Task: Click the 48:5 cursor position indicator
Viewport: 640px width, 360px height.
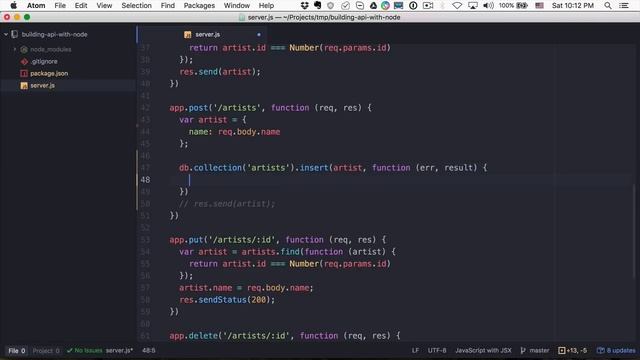Action: [149, 351]
